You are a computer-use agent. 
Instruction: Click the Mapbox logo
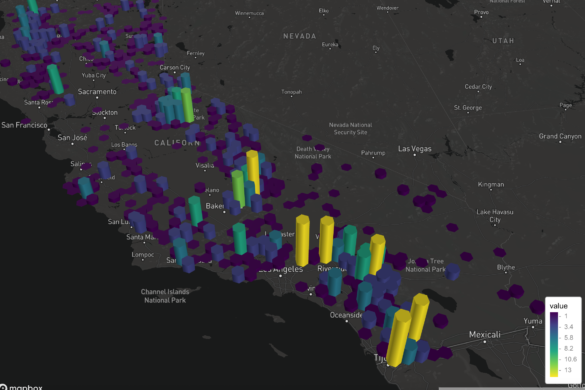21,387
